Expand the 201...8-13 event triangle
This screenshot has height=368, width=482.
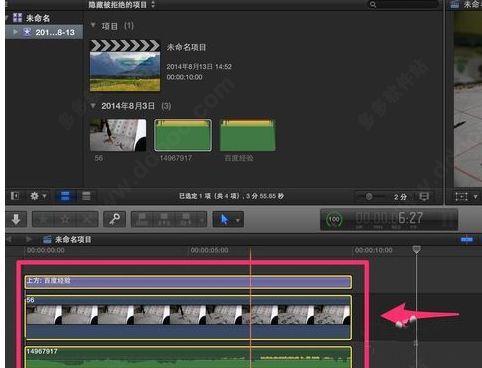[15, 32]
